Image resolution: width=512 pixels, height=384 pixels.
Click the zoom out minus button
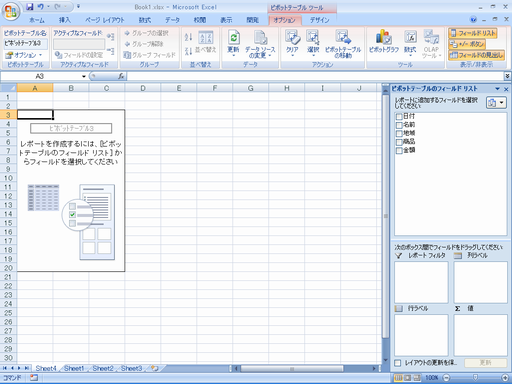coord(447,378)
